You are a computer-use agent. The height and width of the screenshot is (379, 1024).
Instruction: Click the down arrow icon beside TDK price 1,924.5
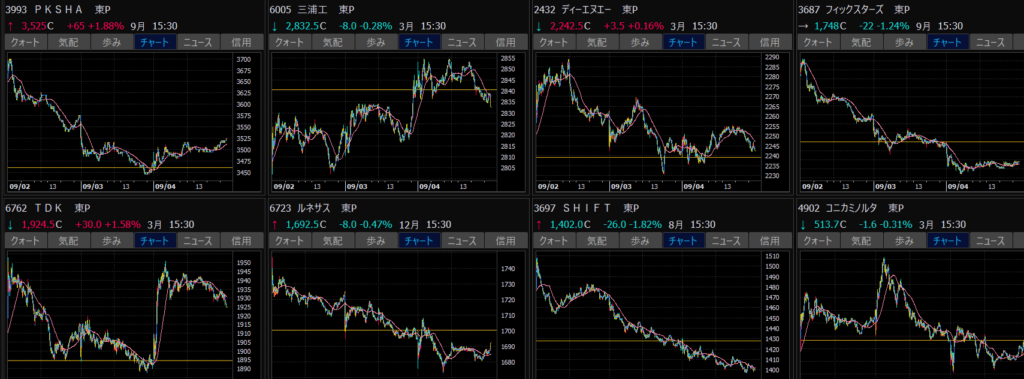pyautogui.click(x=10, y=224)
